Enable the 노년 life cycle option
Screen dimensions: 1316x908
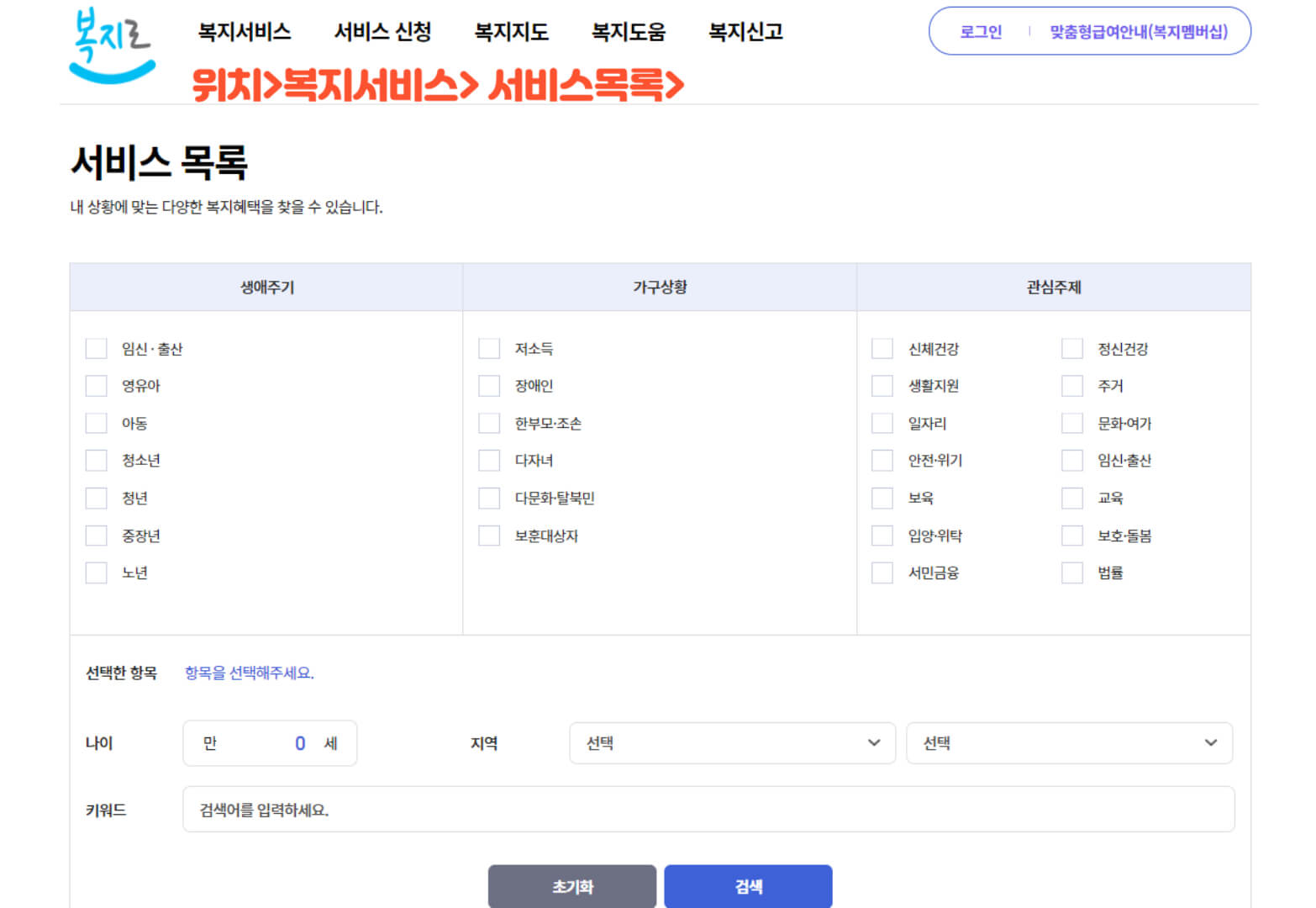[96, 573]
